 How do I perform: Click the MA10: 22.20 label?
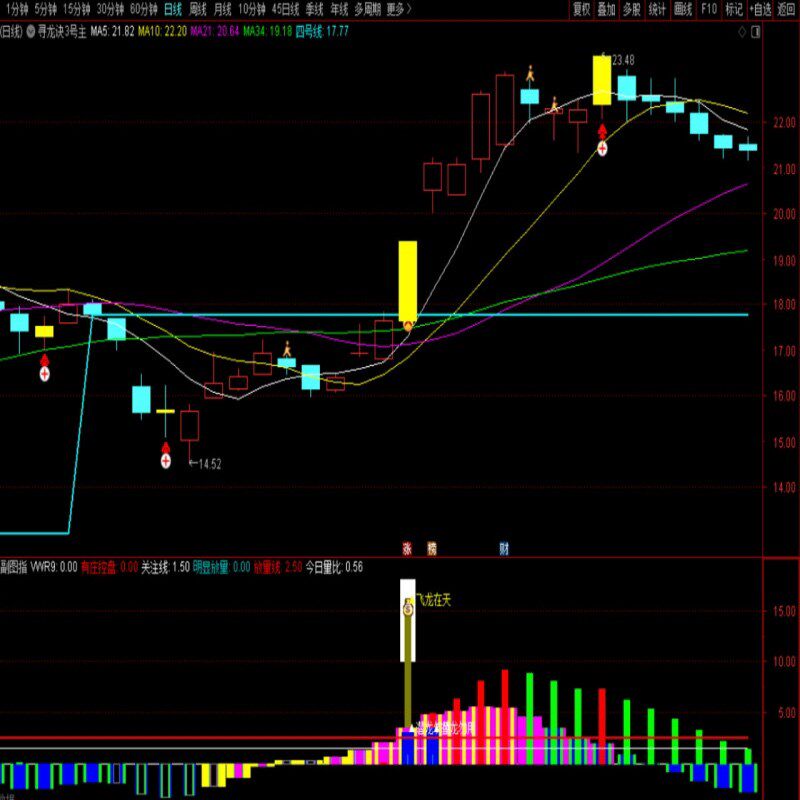[x=162, y=32]
